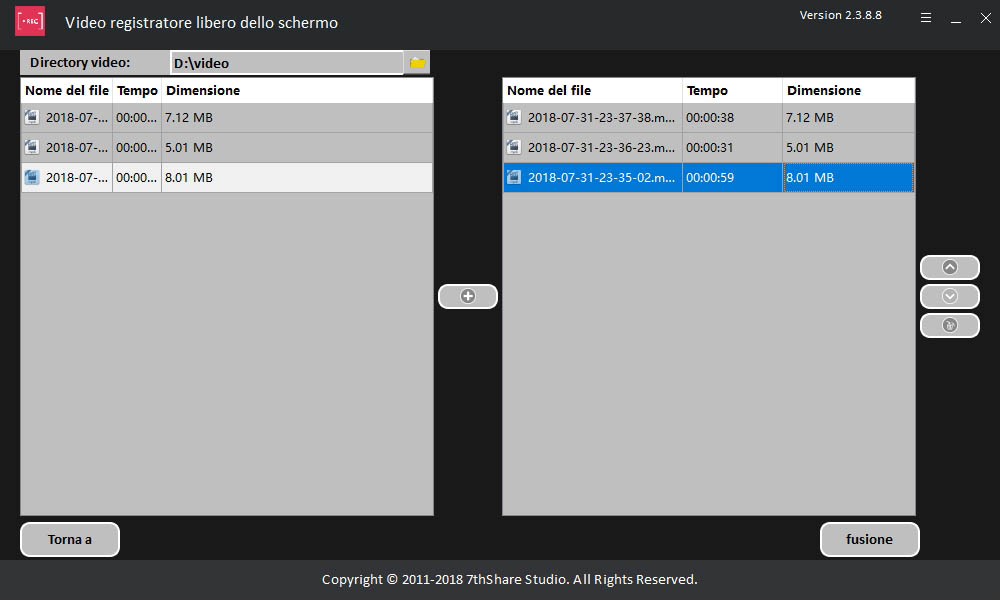Close the recorder window

click(985, 18)
